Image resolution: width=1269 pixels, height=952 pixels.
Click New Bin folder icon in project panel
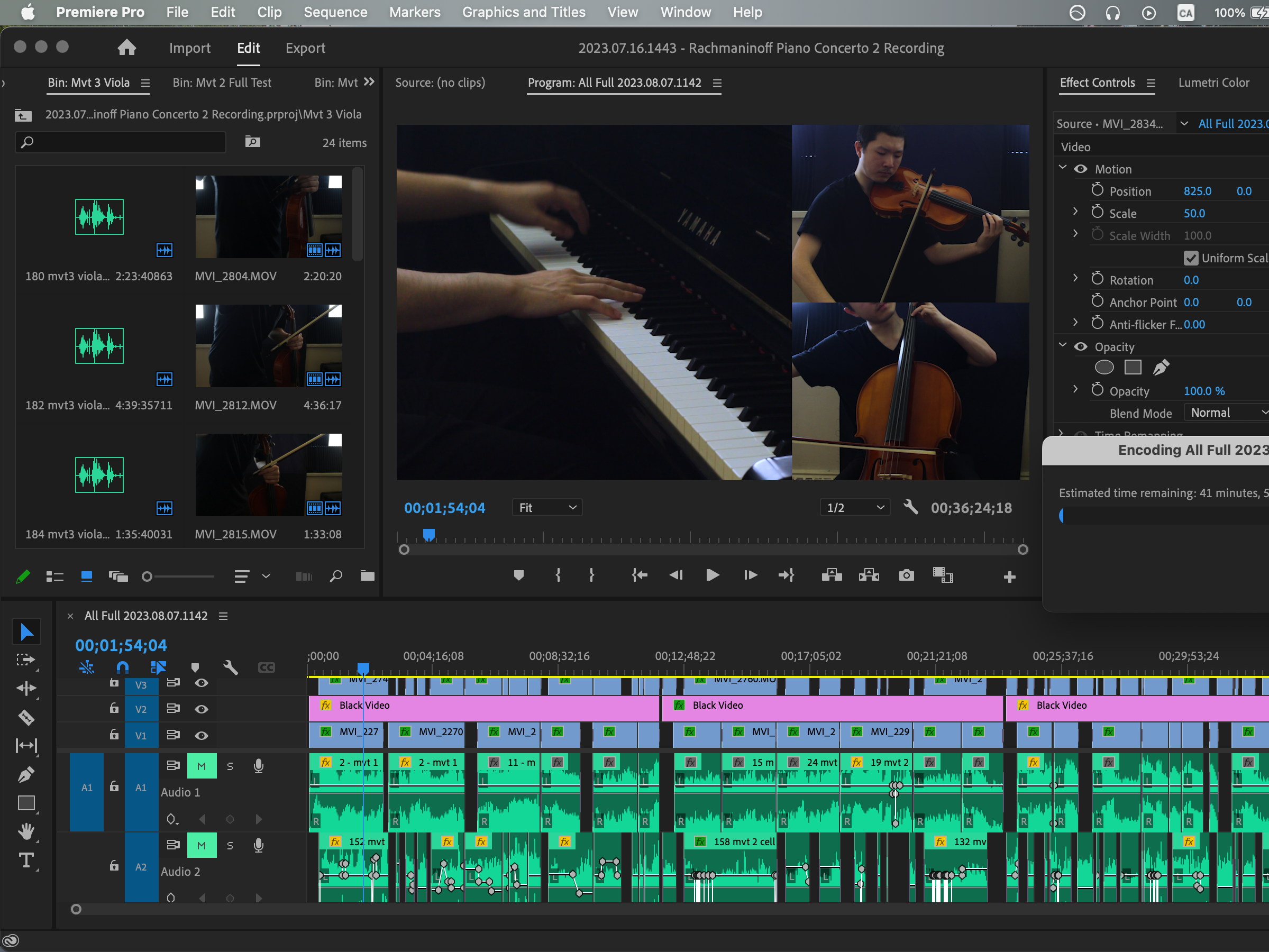click(367, 576)
